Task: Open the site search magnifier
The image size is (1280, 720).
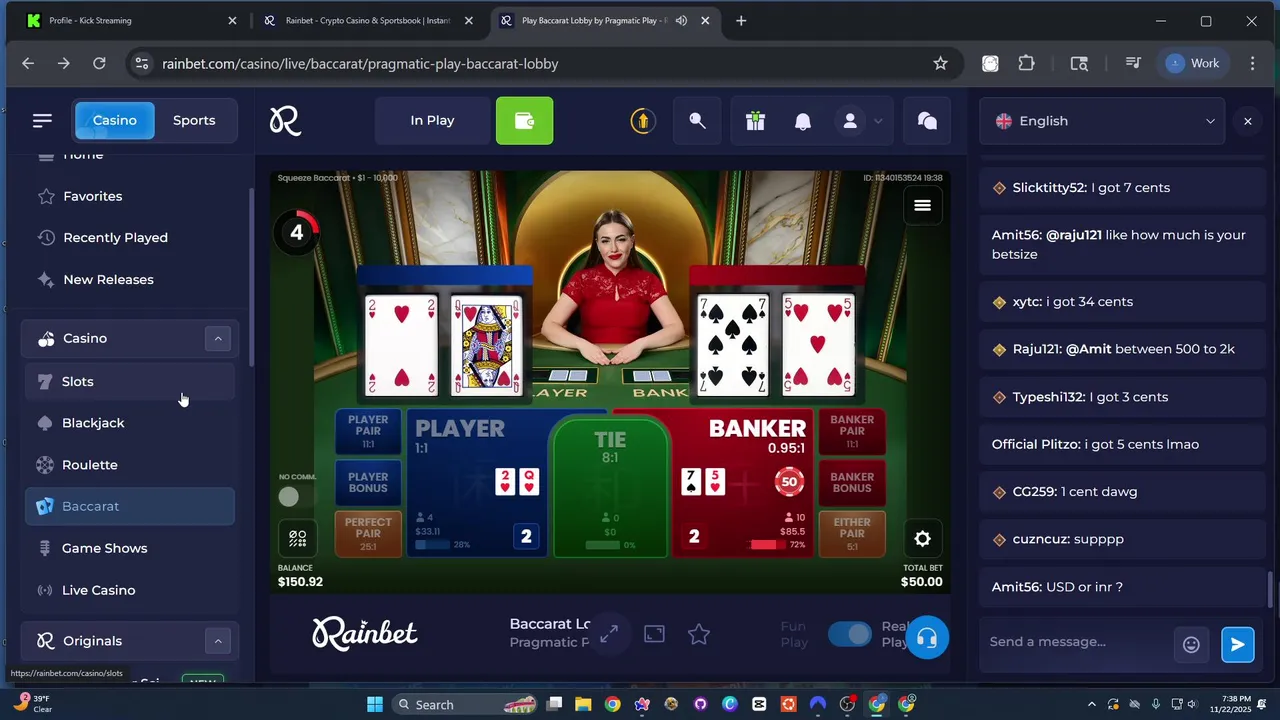Action: 698,121
